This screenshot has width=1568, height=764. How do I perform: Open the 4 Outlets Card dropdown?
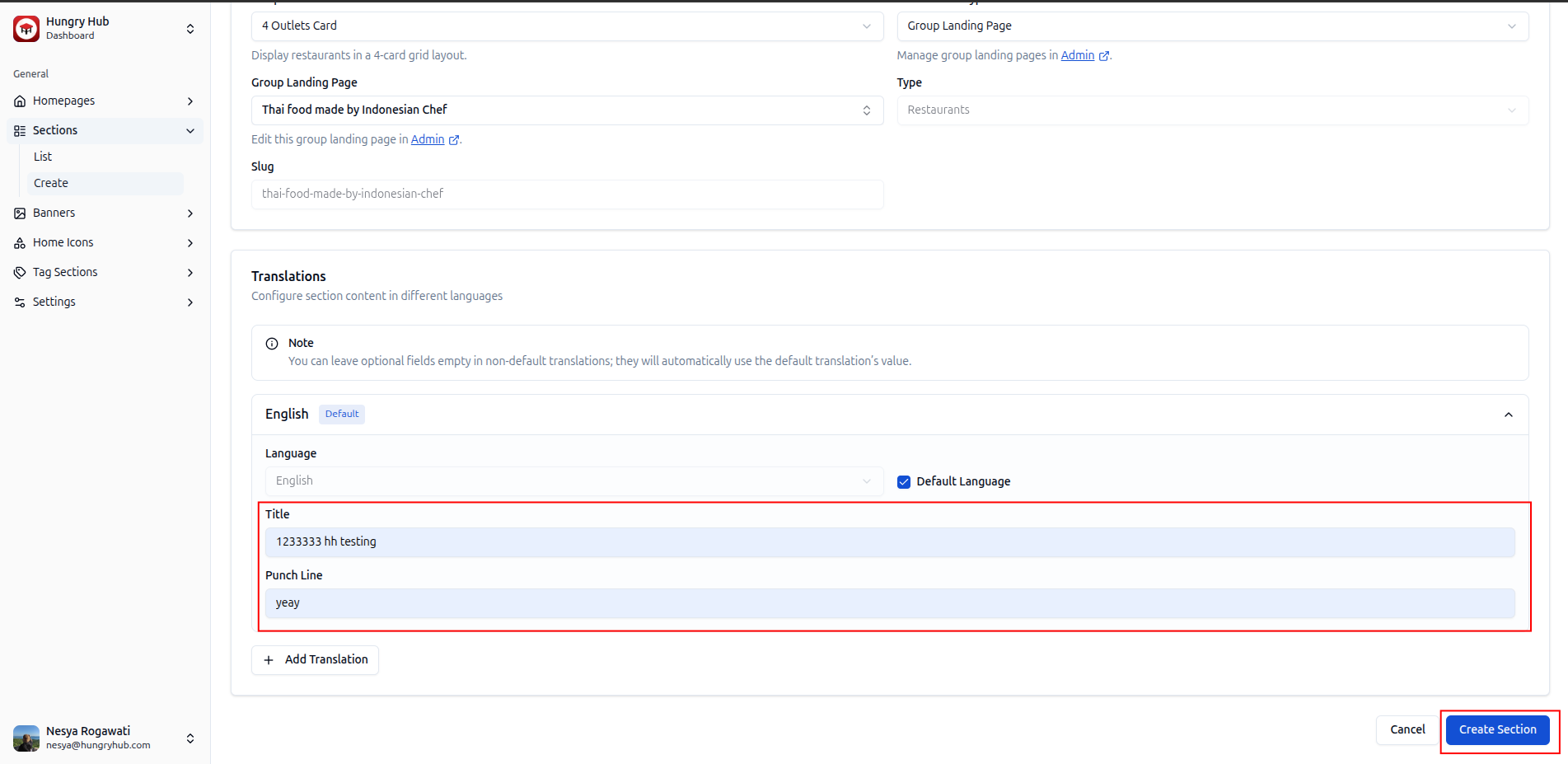pyautogui.click(x=567, y=26)
